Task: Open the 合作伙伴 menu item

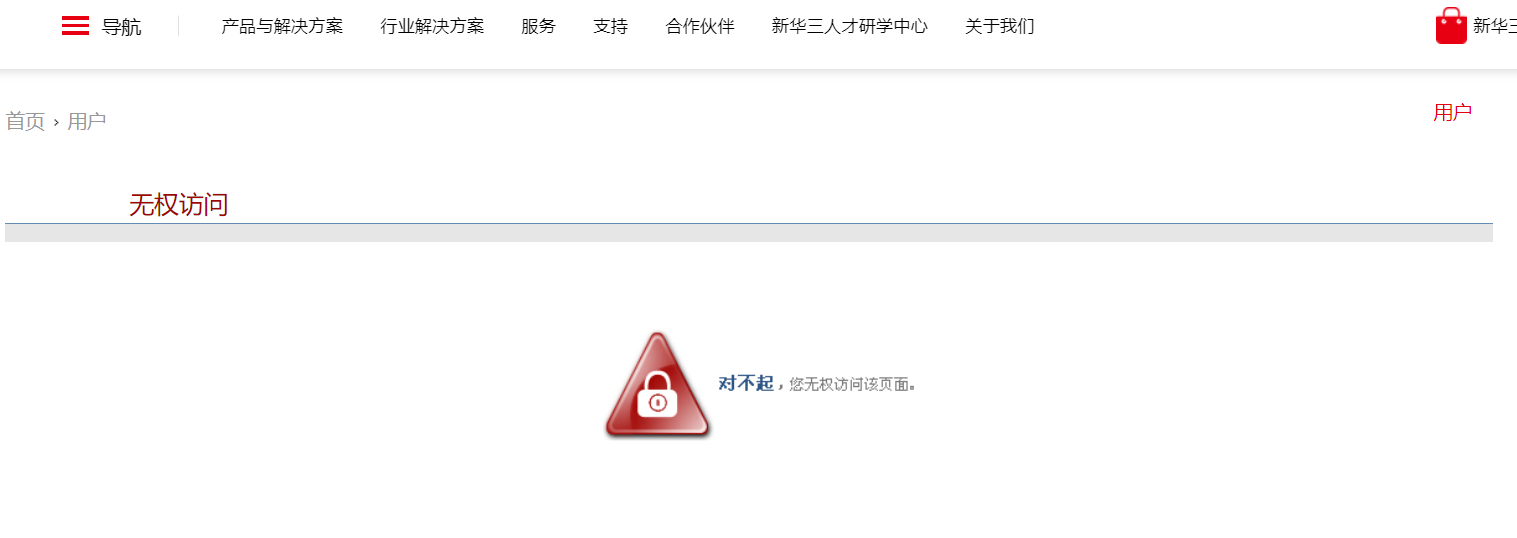Action: (700, 27)
